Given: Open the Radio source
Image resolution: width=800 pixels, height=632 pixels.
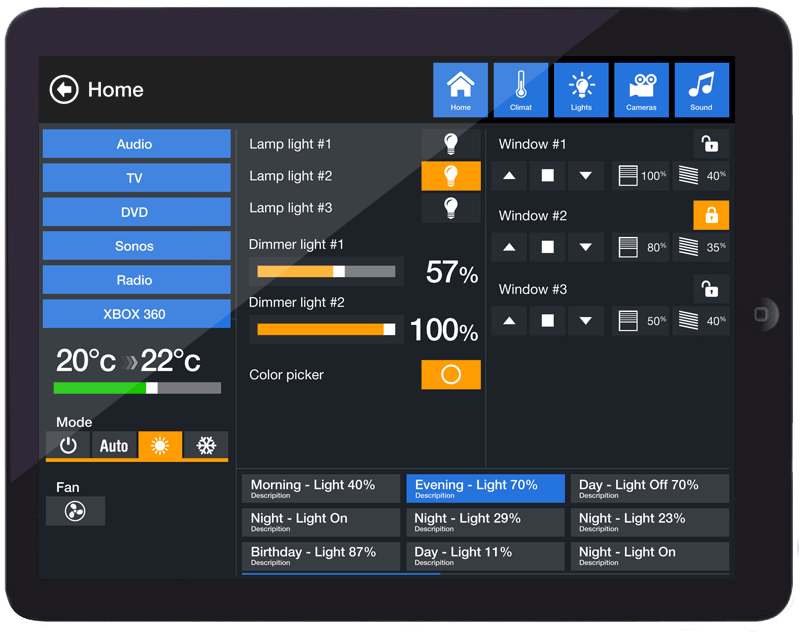Looking at the screenshot, I should tap(136, 280).
